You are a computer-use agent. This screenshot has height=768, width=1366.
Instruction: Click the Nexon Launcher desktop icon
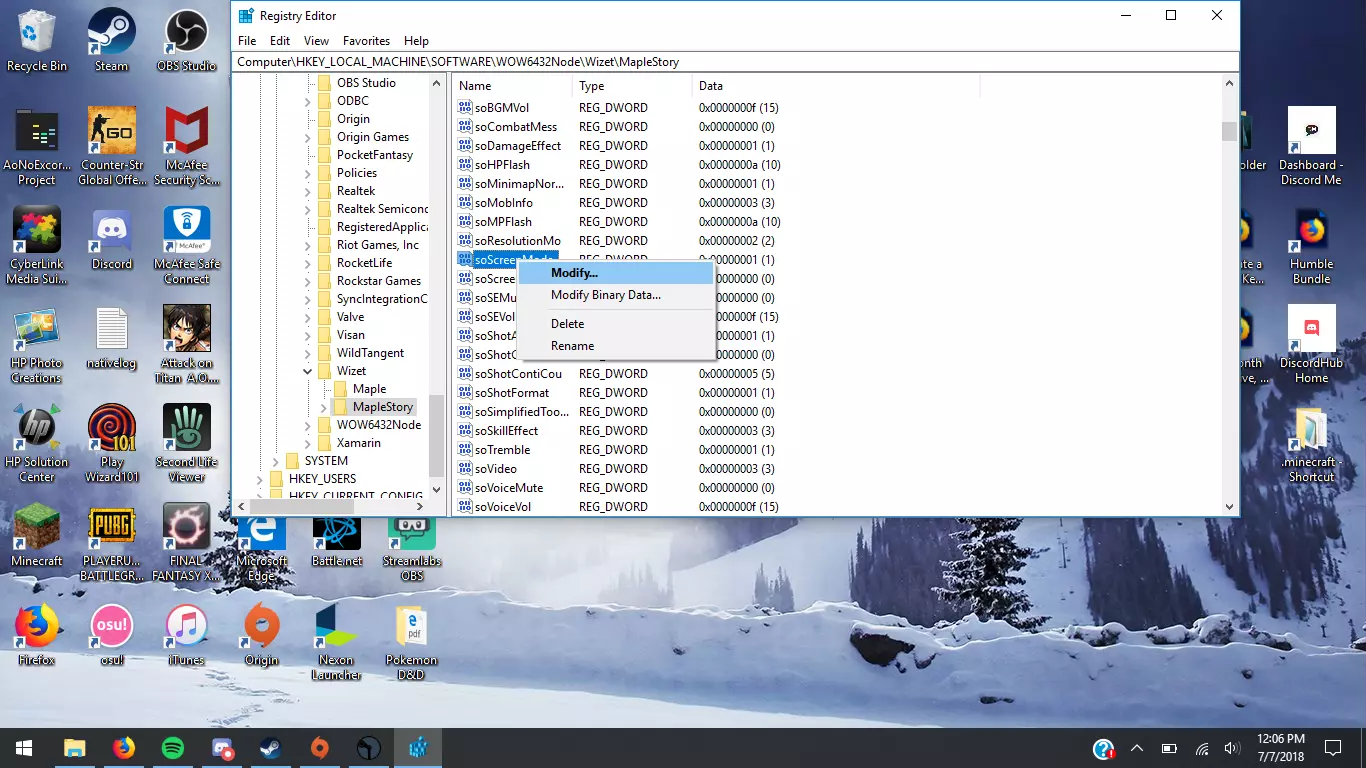336,626
